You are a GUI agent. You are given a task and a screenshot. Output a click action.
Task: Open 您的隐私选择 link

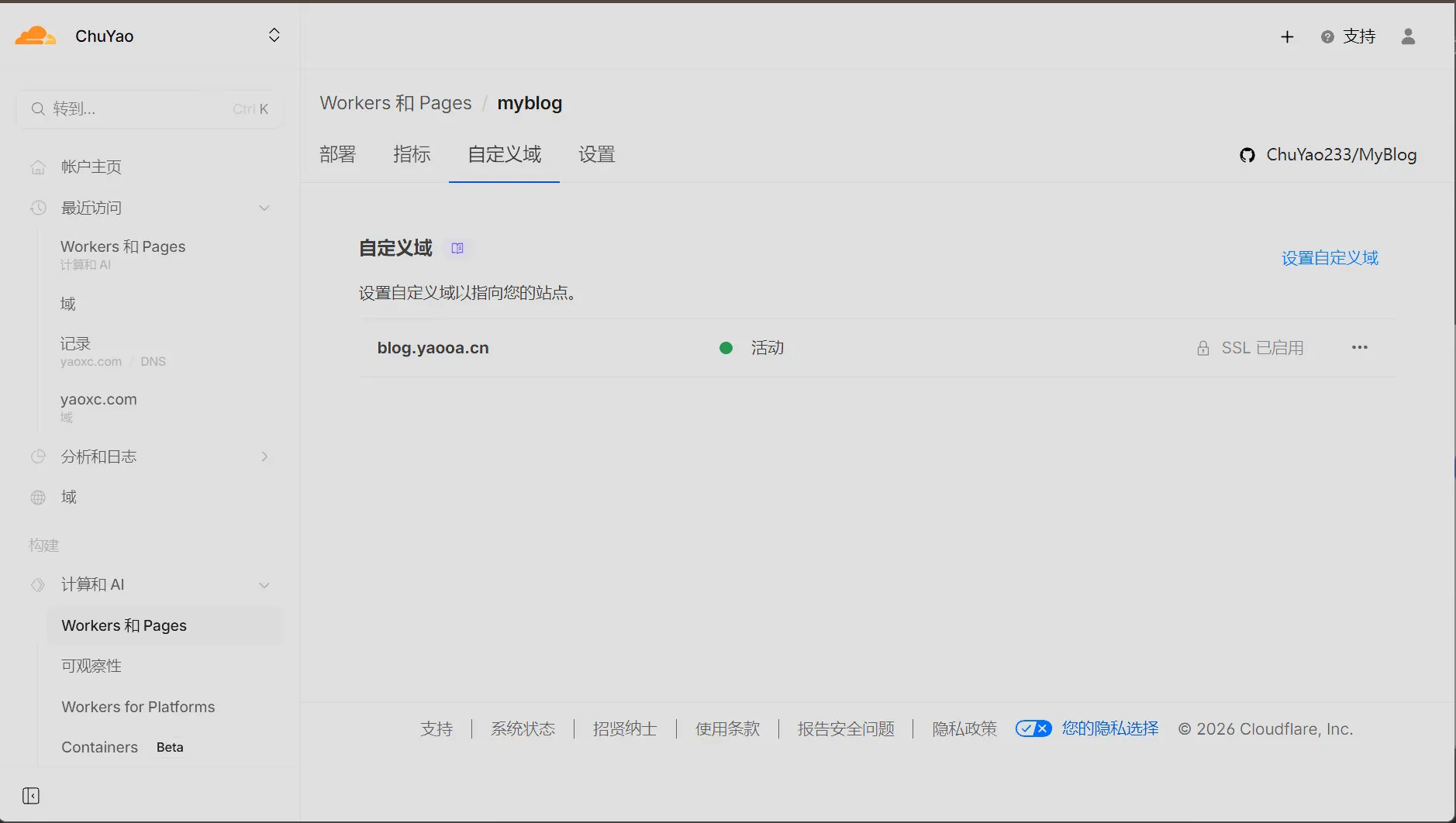pyautogui.click(x=1110, y=728)
